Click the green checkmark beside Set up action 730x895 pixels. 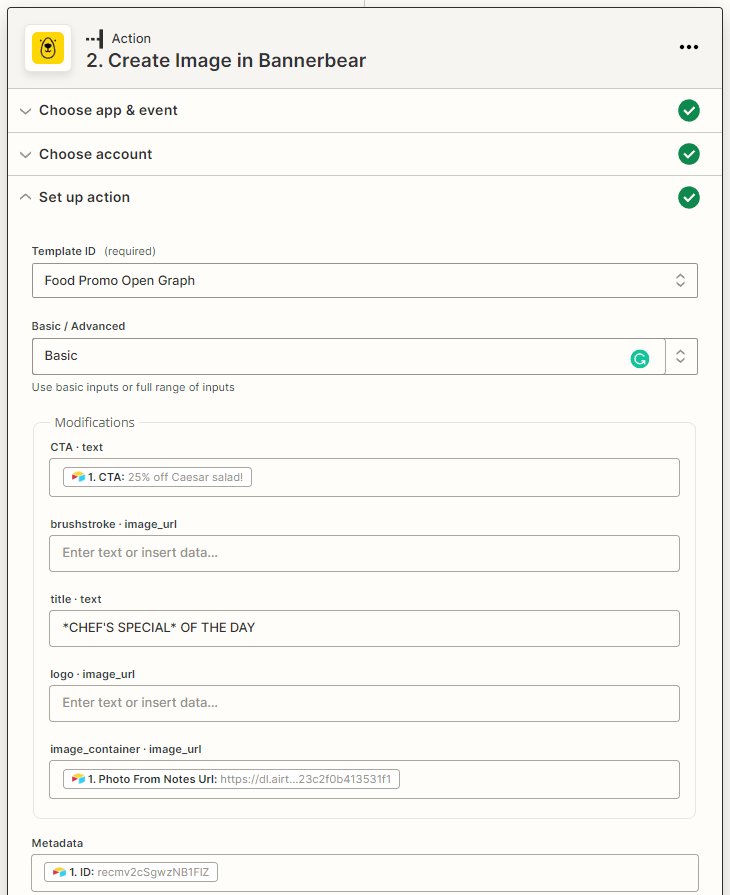(x=688, y=197)
